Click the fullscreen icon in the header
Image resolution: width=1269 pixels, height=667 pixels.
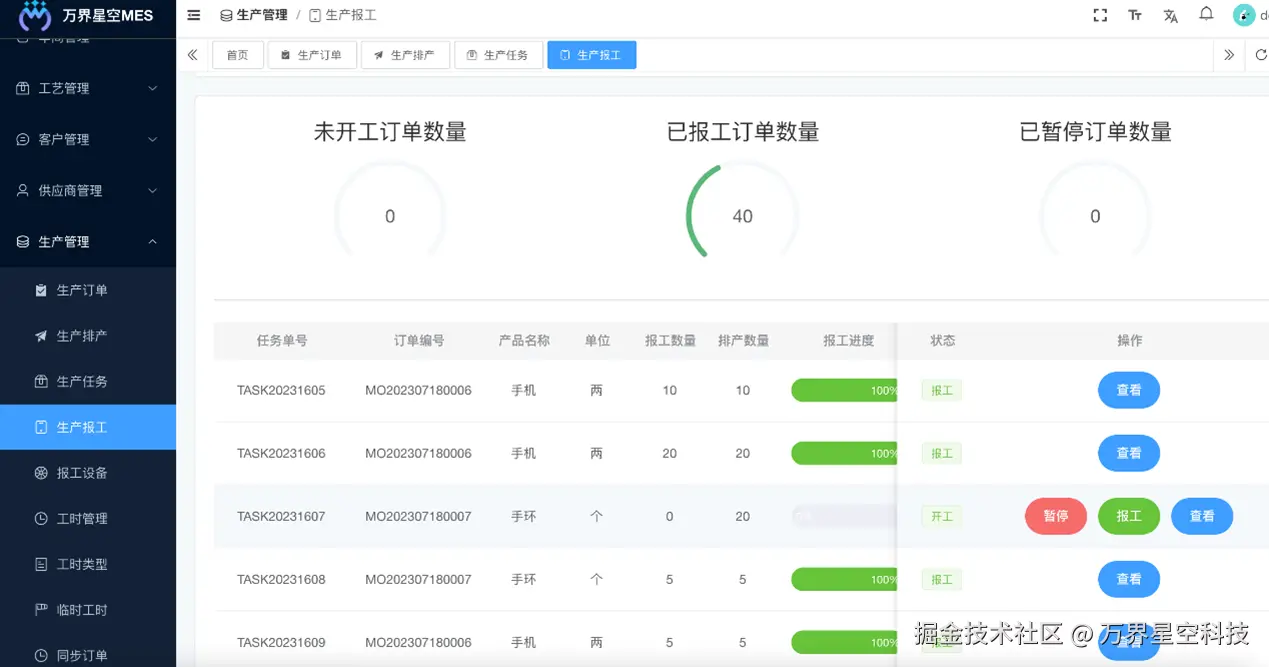pos(1100,15)
